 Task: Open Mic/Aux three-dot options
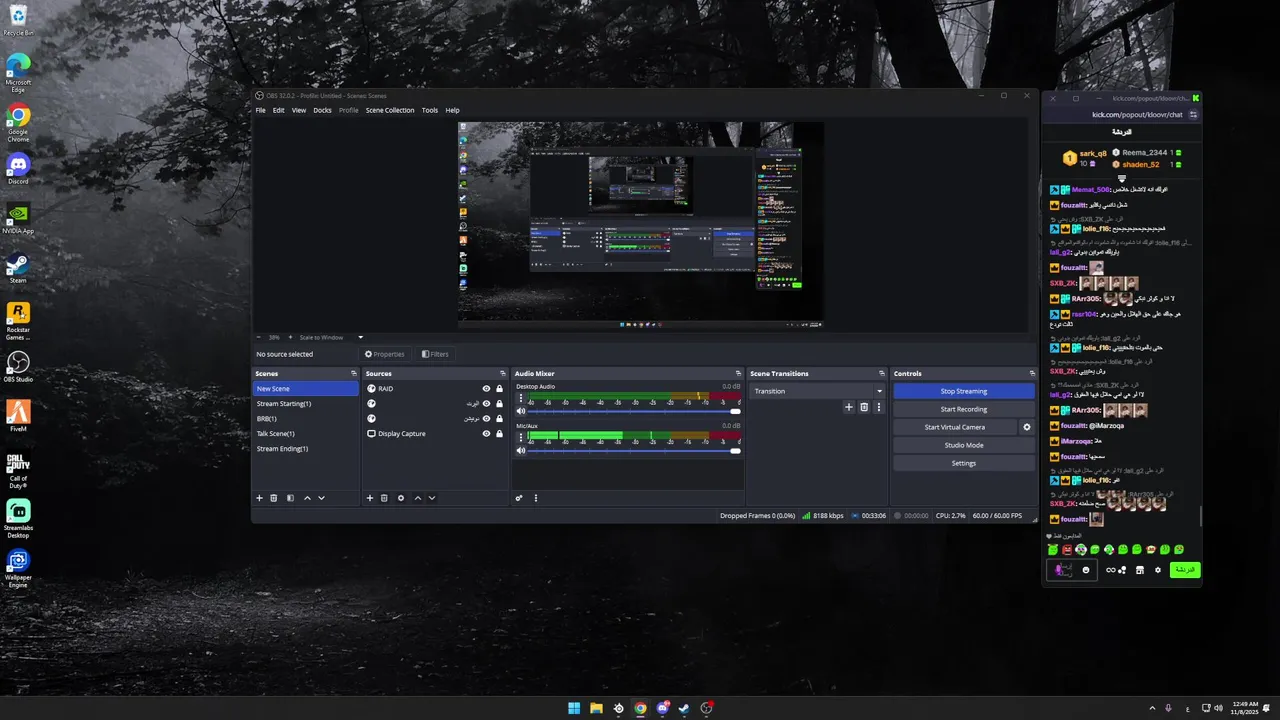click(520, 437)
